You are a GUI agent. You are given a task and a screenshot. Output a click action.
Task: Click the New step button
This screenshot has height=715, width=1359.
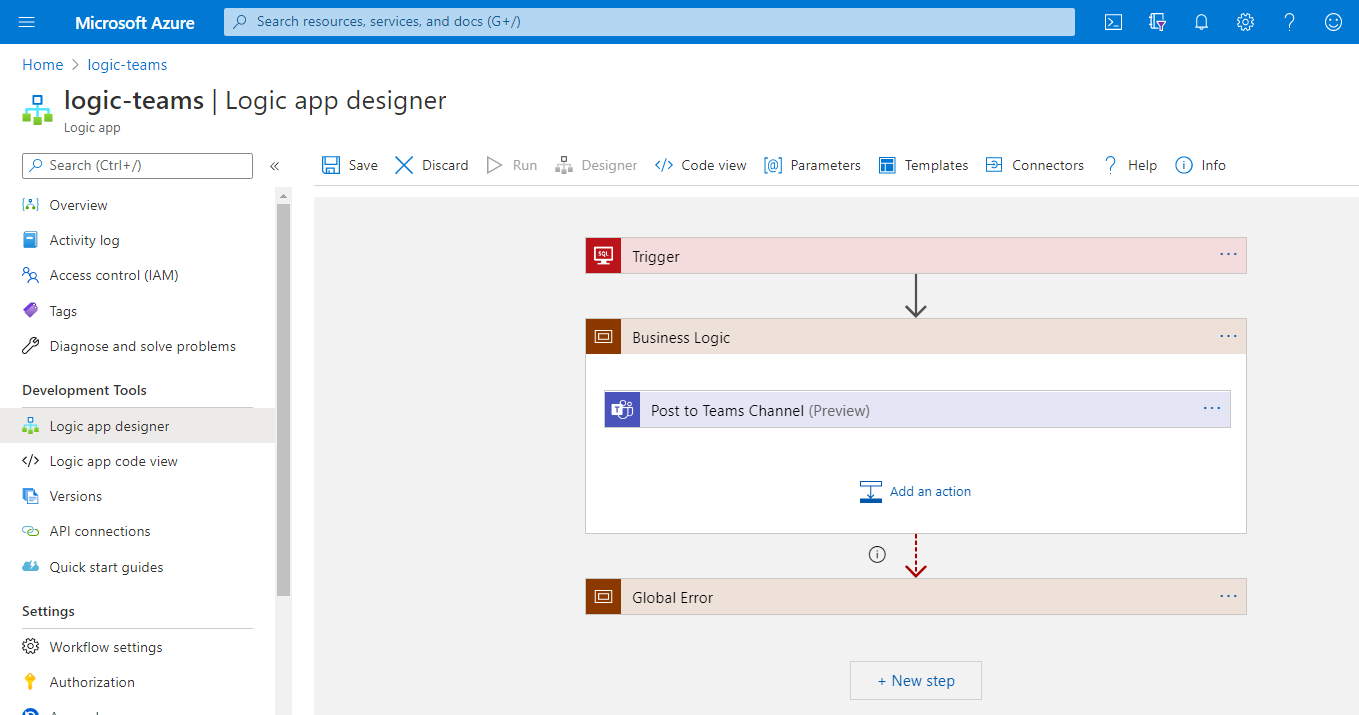tap(915, 680)
